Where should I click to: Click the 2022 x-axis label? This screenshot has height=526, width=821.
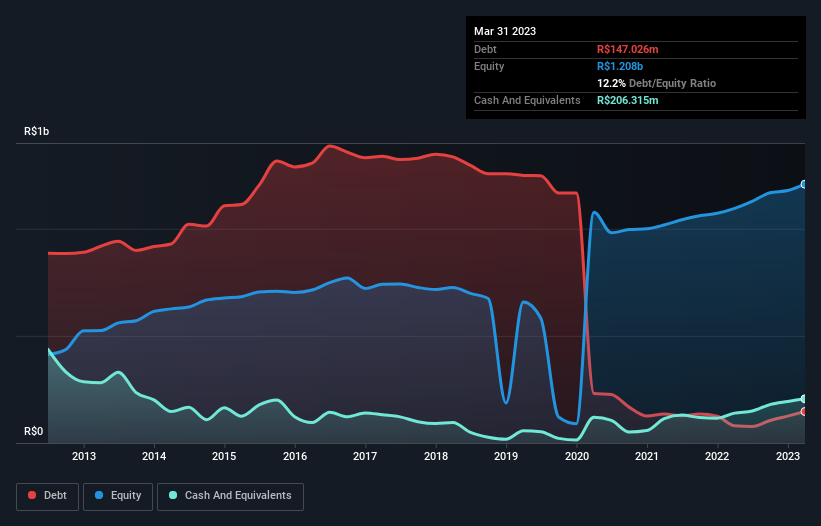pyautogui.click(x=717, y=456)
